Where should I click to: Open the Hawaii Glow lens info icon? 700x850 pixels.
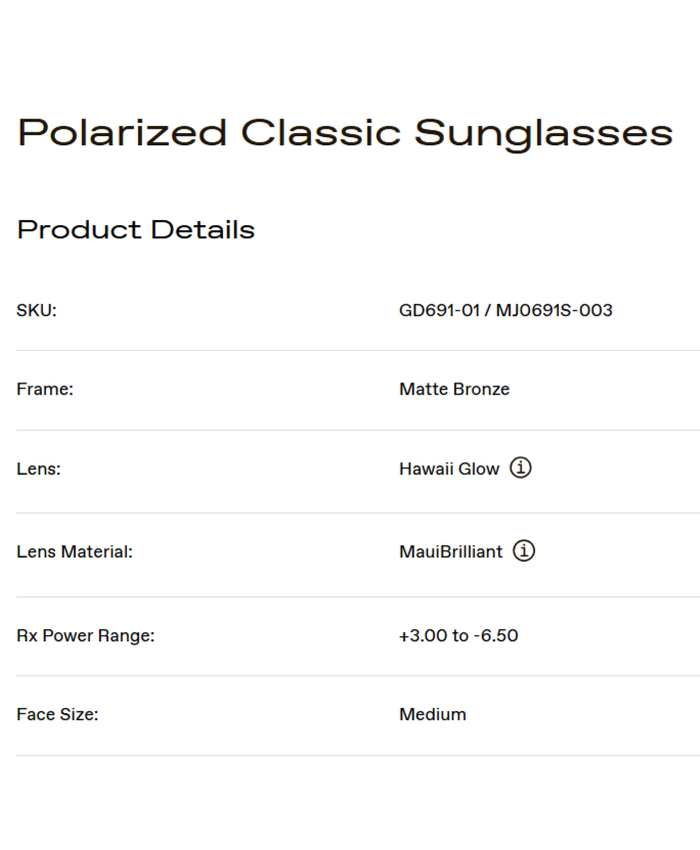[520, 468]
